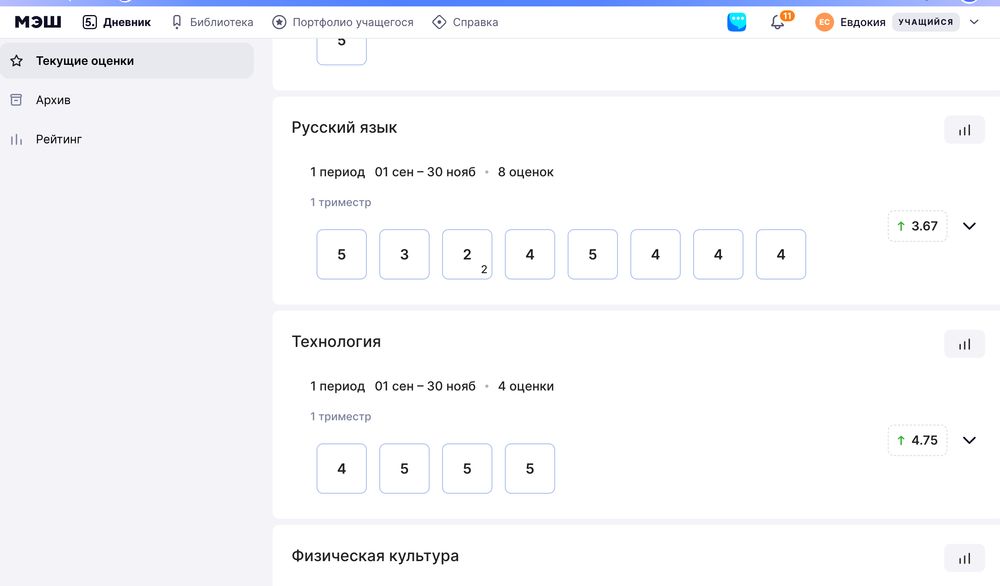1000x586 pixels.
Task: Click the archive box icon
Action: (x=17, y=100)
